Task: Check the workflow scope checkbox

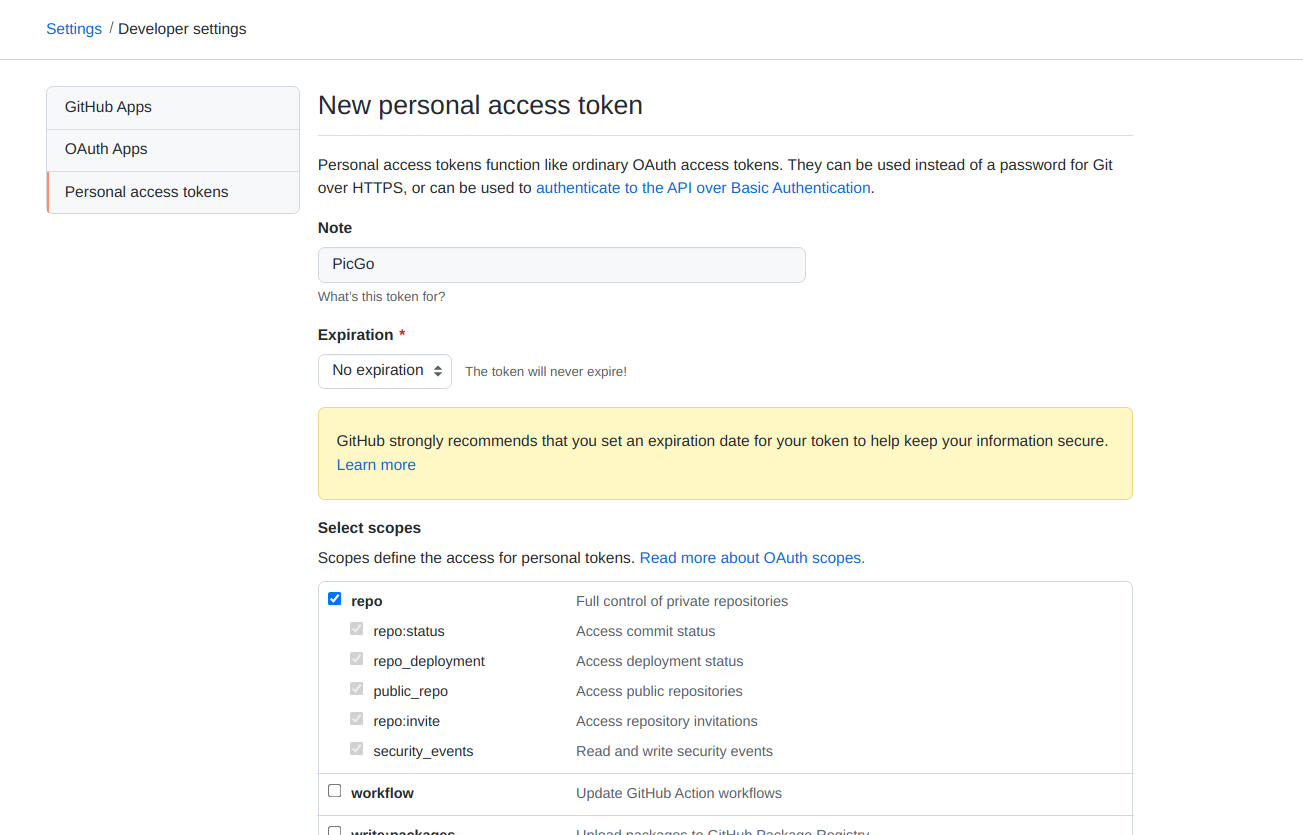Action: [335, 791]
